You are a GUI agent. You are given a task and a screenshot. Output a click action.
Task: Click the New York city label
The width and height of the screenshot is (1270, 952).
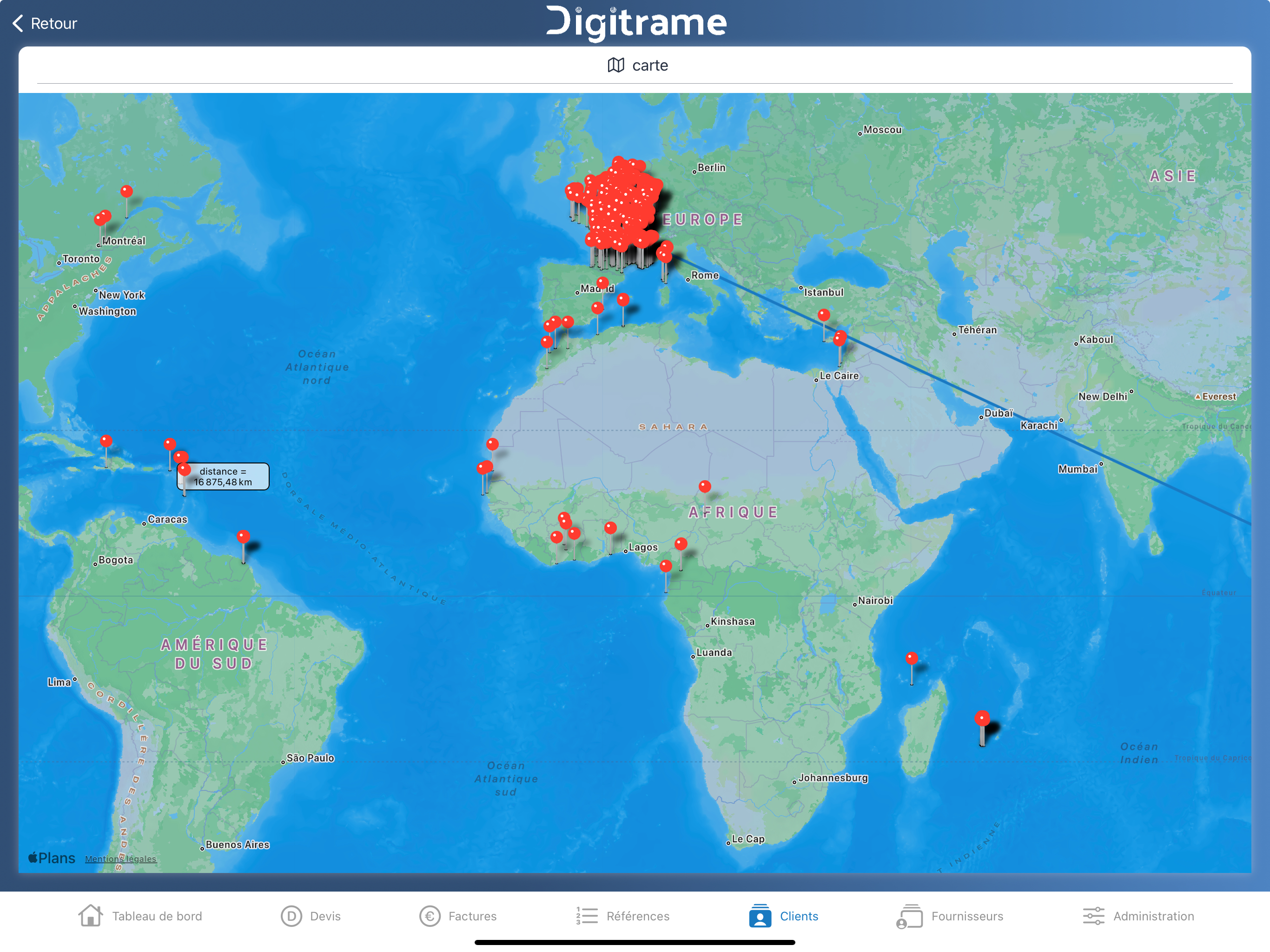122,295
